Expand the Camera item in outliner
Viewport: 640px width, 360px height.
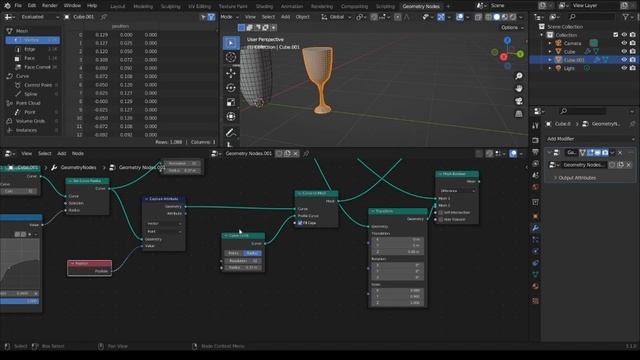click(550, 43)
